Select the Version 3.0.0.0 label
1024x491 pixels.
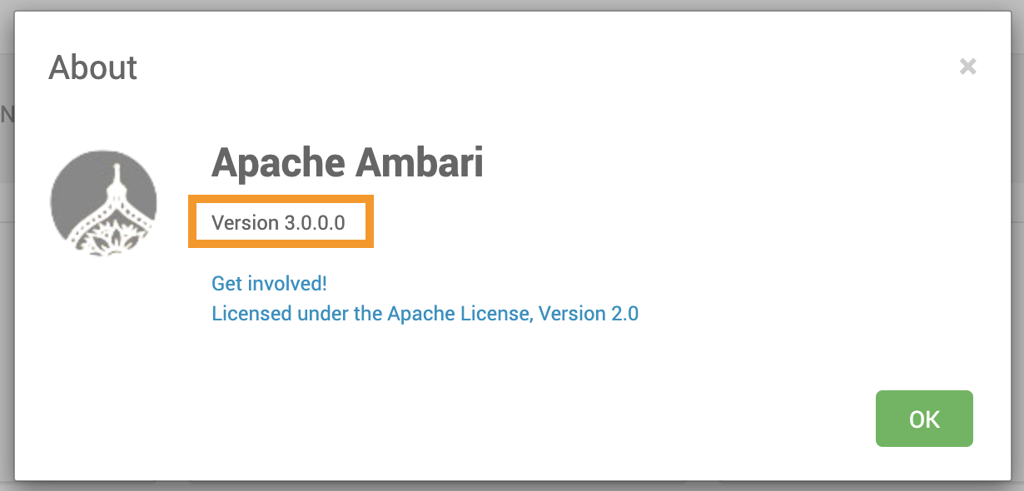click(278, 222)
